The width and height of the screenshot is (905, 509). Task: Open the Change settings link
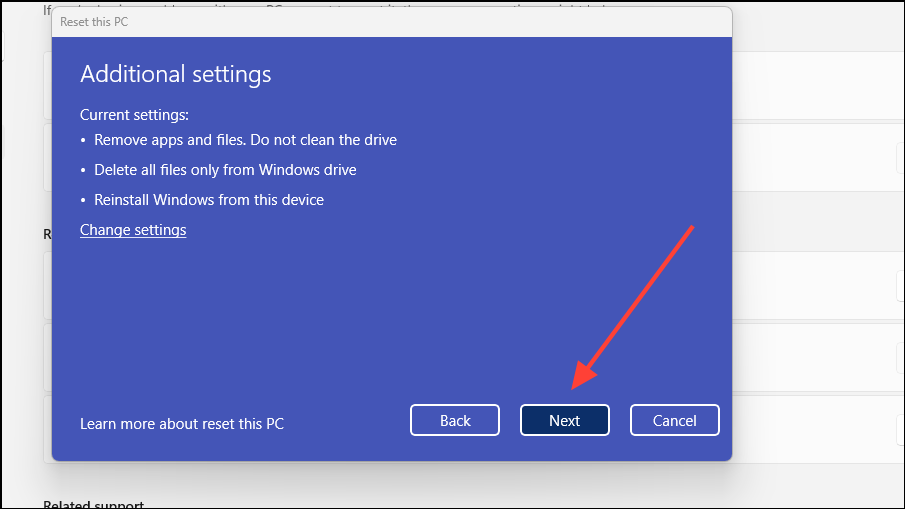point(133,230)
